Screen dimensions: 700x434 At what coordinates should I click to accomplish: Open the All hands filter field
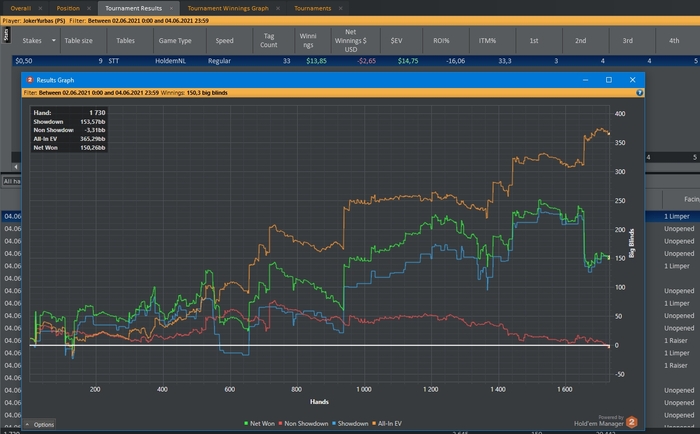coord(12,181)
